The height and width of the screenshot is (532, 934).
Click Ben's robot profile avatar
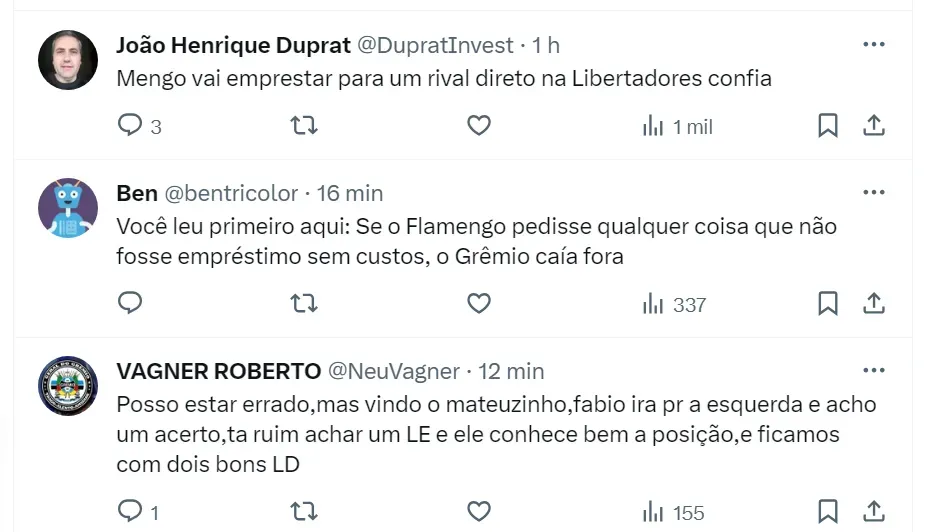point(68,208)
